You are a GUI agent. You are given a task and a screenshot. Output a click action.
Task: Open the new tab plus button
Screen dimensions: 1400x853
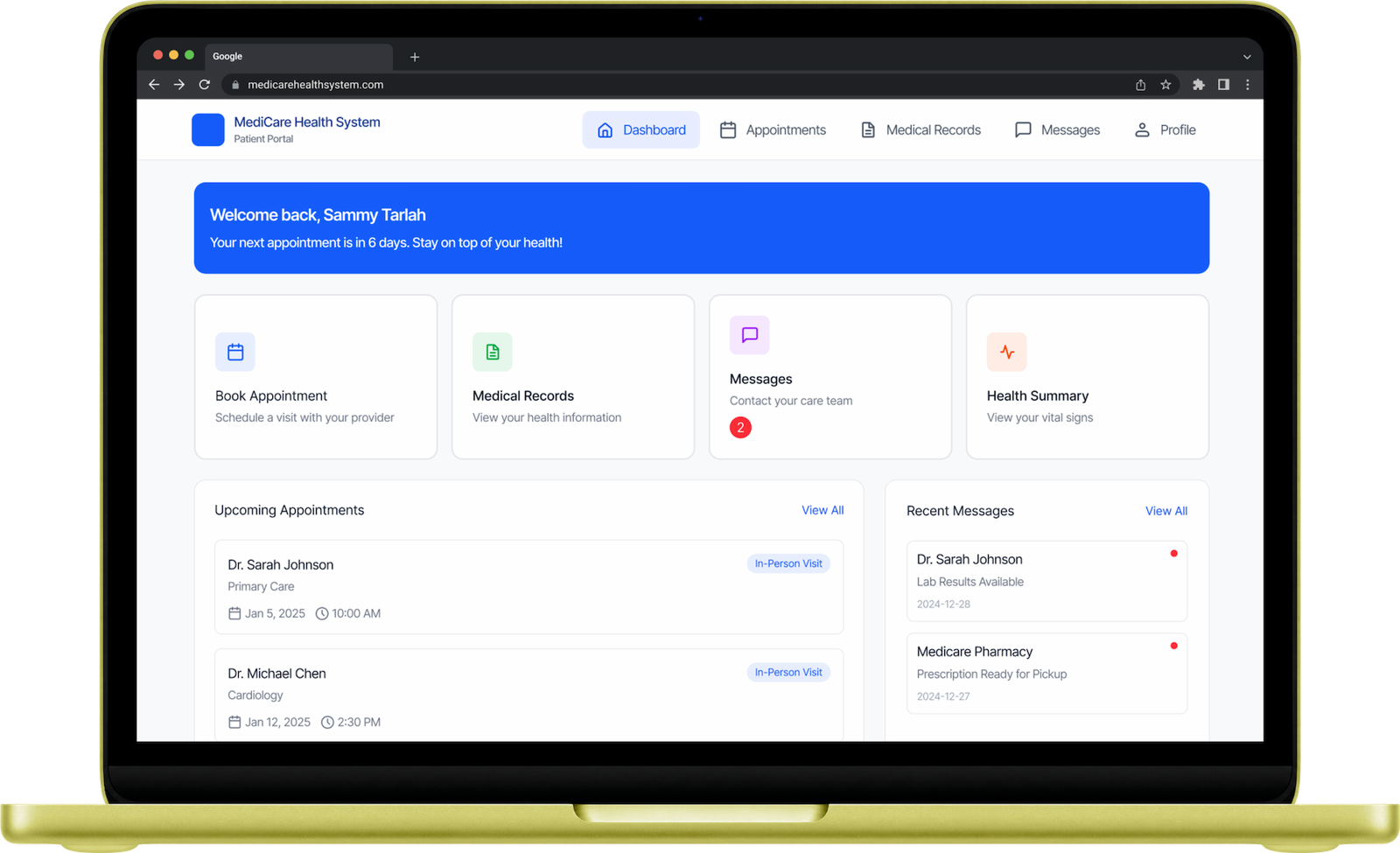click(x=415, y=57)
